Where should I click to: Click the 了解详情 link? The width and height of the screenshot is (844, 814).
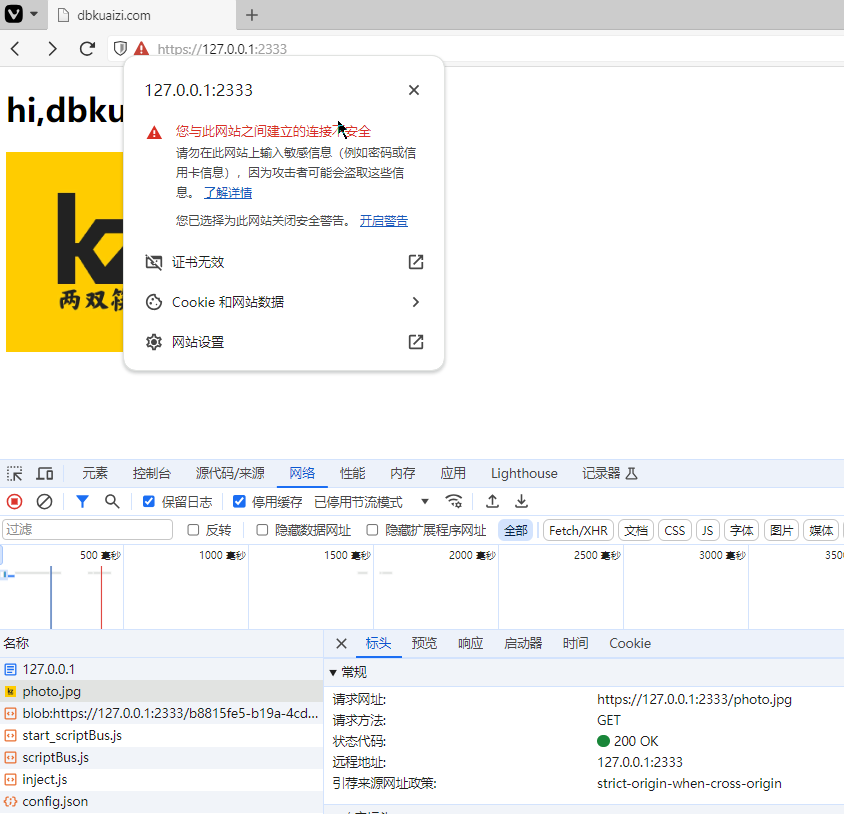[228, 191]
